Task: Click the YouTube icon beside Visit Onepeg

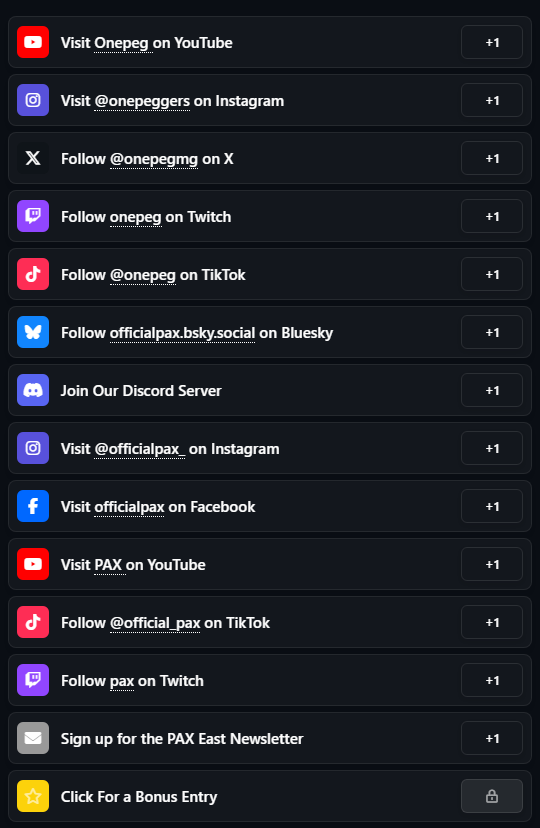Action: click(33, 42)
